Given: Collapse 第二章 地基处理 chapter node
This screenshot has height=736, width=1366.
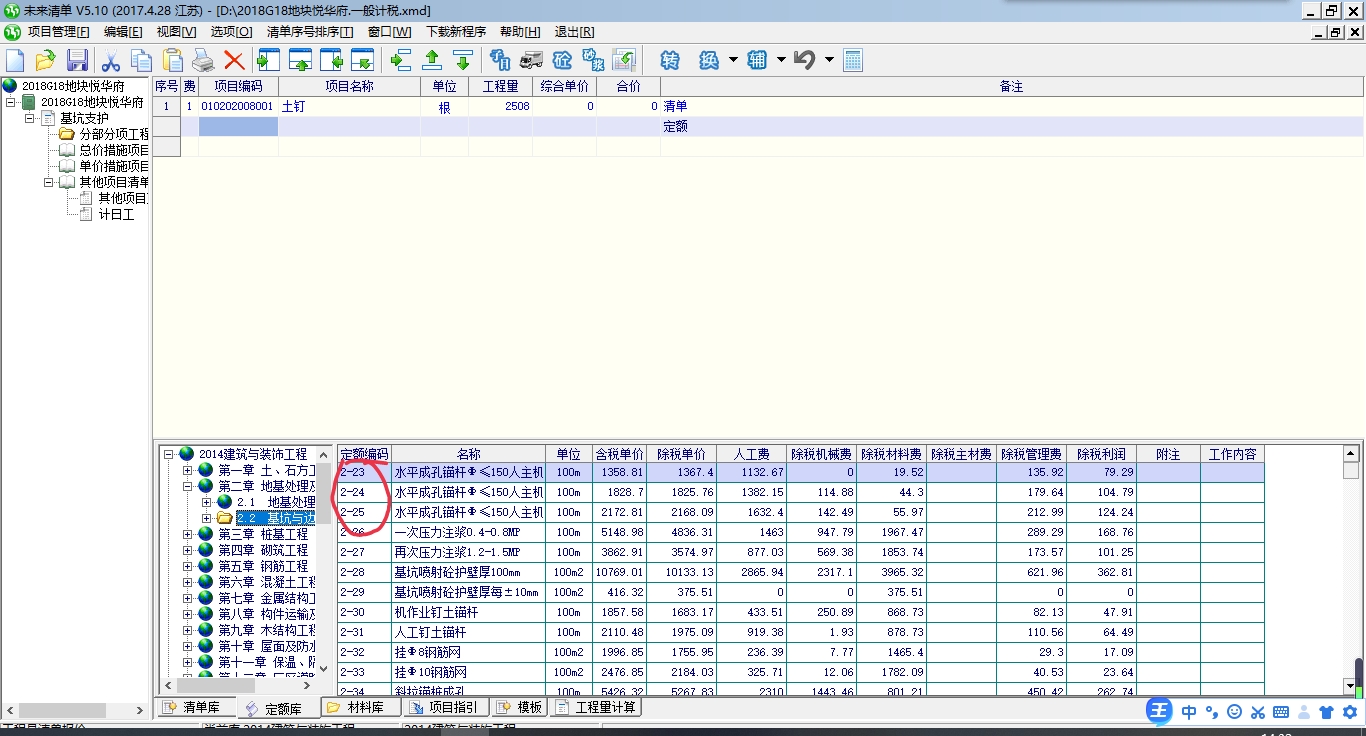Looking at the screenshot, I should click(188, 486).
